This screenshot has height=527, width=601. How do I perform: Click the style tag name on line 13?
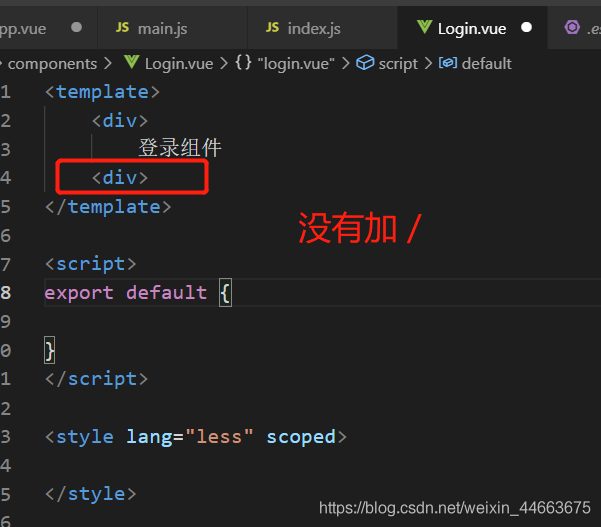pyautogui.click(x=85, y=437)
